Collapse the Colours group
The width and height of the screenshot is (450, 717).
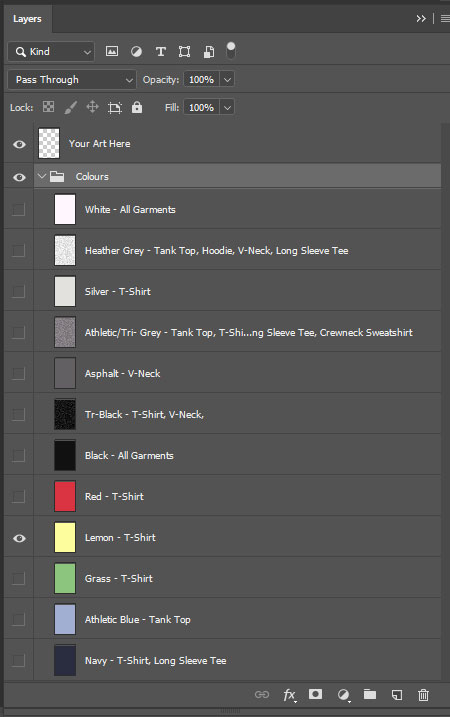[42, 176]
